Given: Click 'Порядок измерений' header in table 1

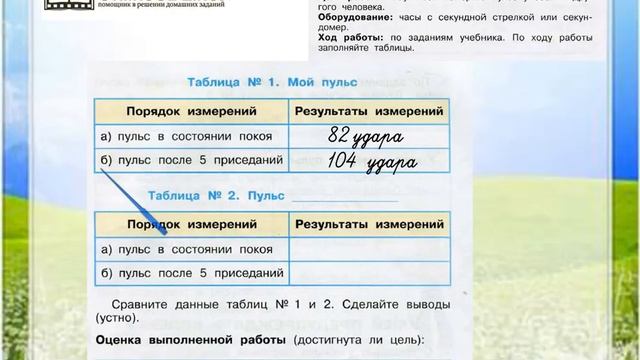Looking at the screenshot, I should pyautogui.click(x=191, y=111).
